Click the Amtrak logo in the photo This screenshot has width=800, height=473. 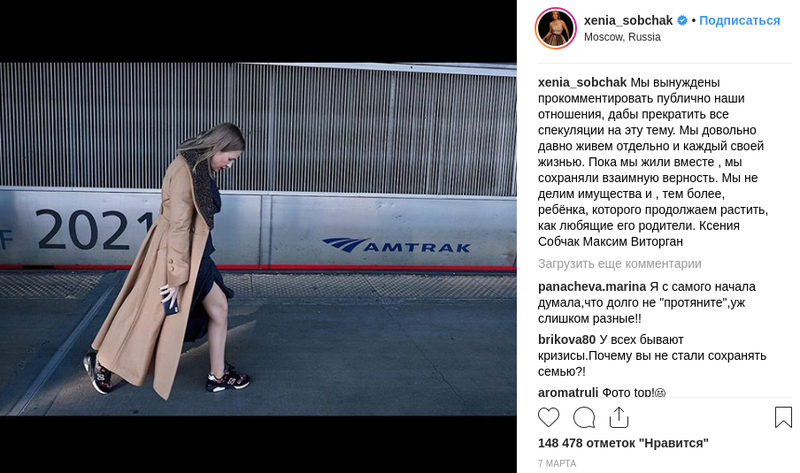(396, 245)
